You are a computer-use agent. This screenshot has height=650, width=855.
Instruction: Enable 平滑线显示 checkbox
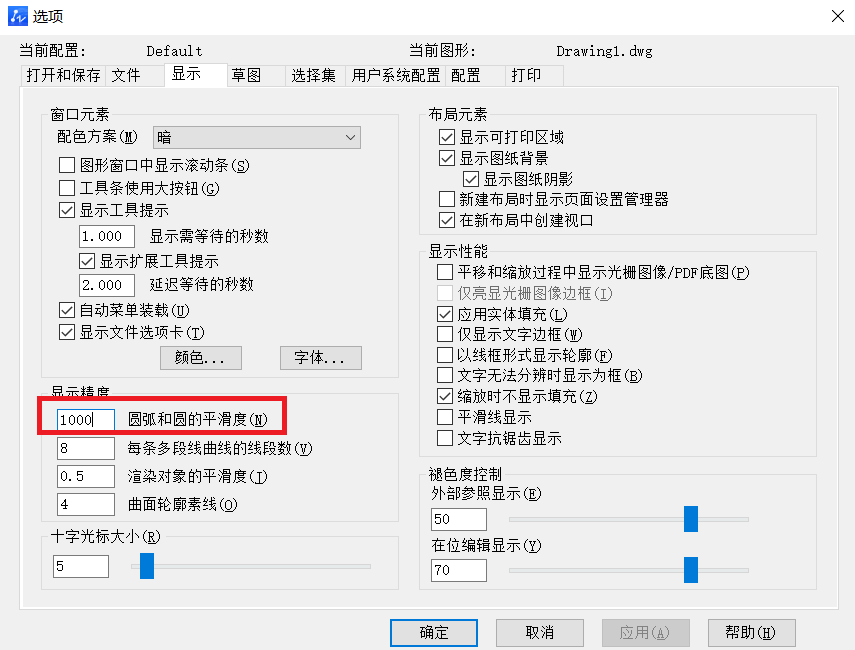445,417
